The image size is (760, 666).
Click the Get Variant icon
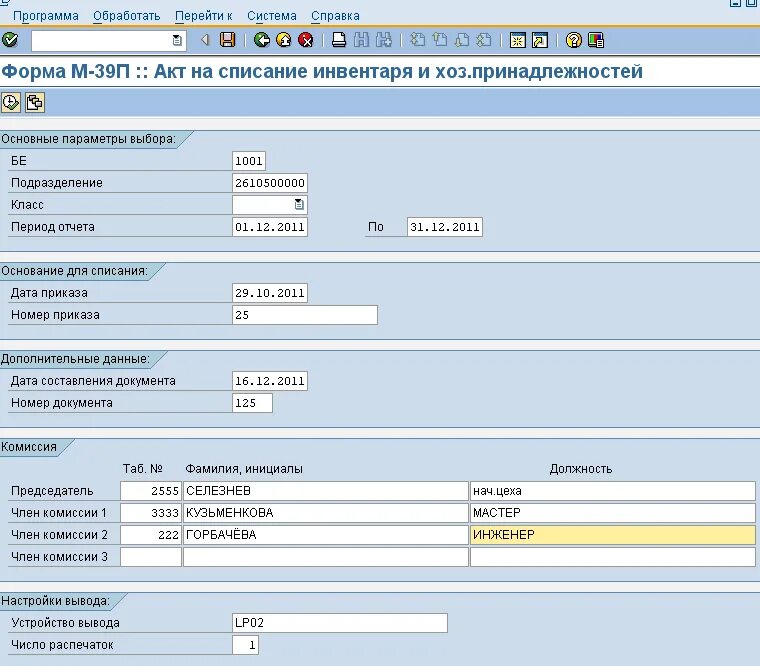pyautogui.click(x=34, y=103)
